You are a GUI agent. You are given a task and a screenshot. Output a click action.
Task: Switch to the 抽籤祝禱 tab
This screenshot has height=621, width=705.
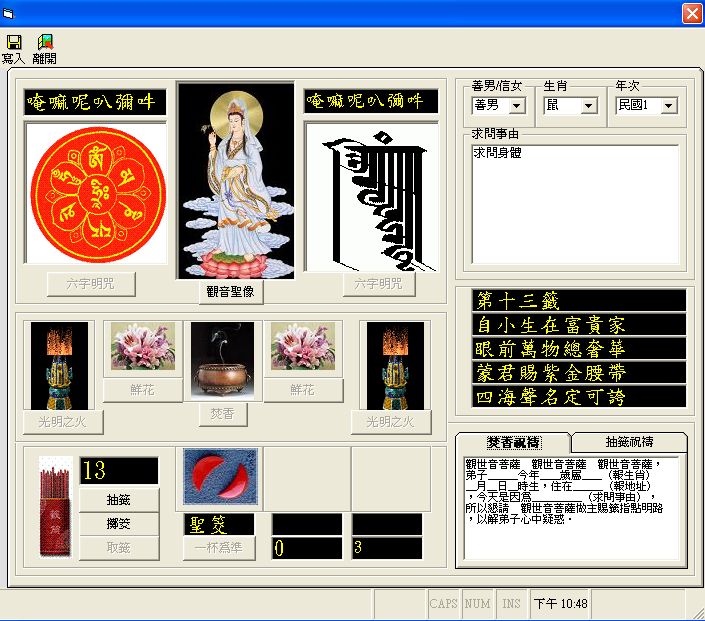point(629,442)
